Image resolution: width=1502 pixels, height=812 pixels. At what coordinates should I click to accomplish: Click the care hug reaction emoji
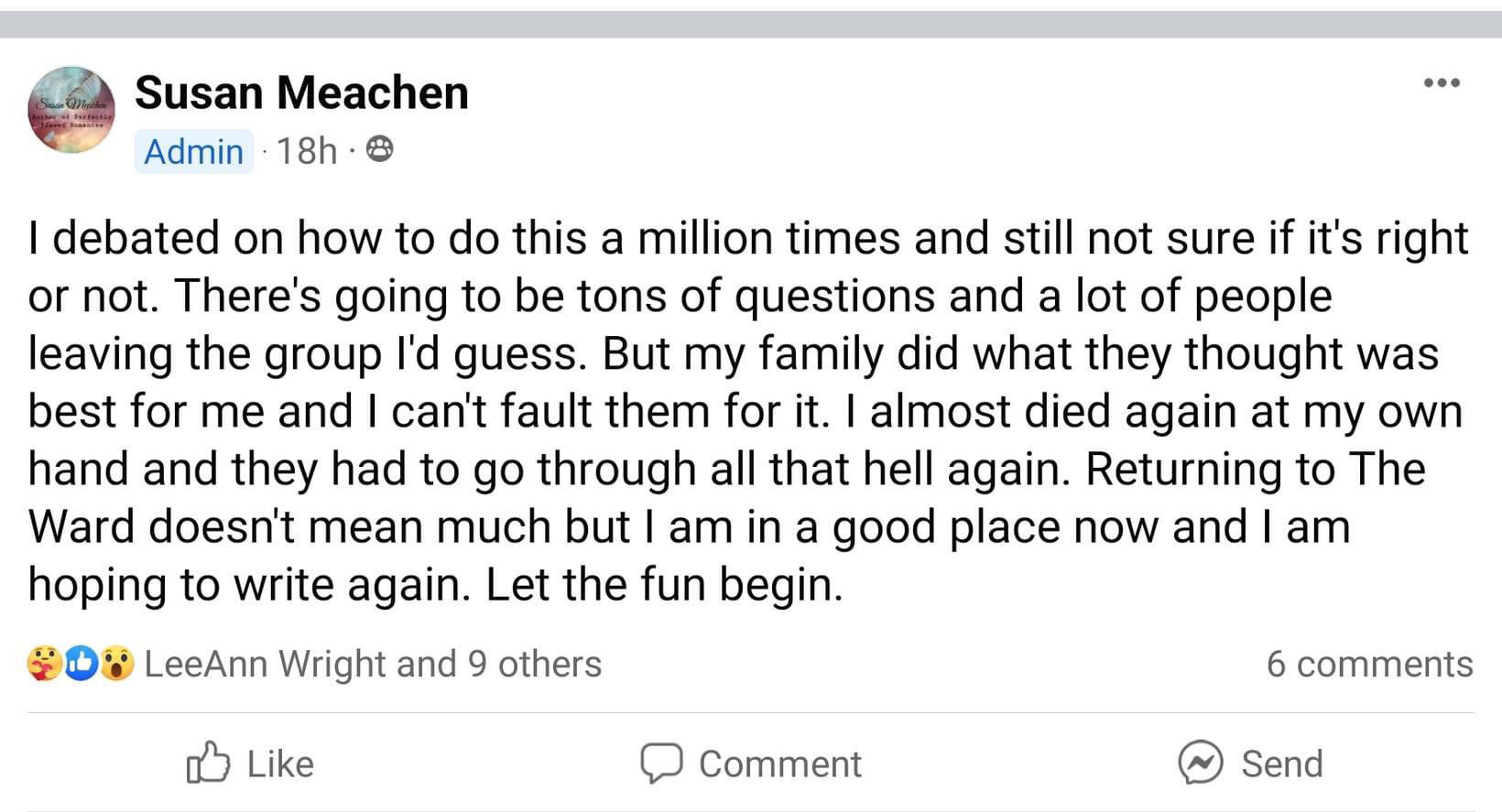(43, 664)
